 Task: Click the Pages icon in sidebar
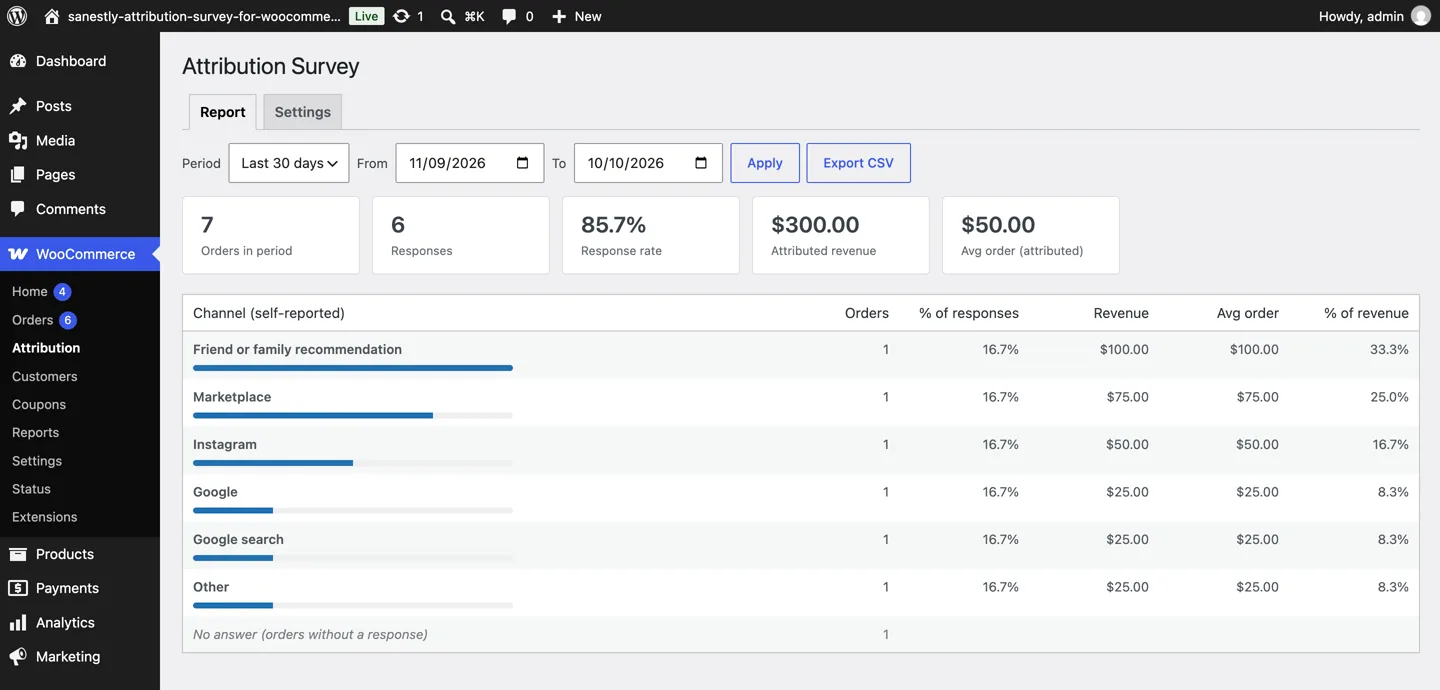point(18,175)
